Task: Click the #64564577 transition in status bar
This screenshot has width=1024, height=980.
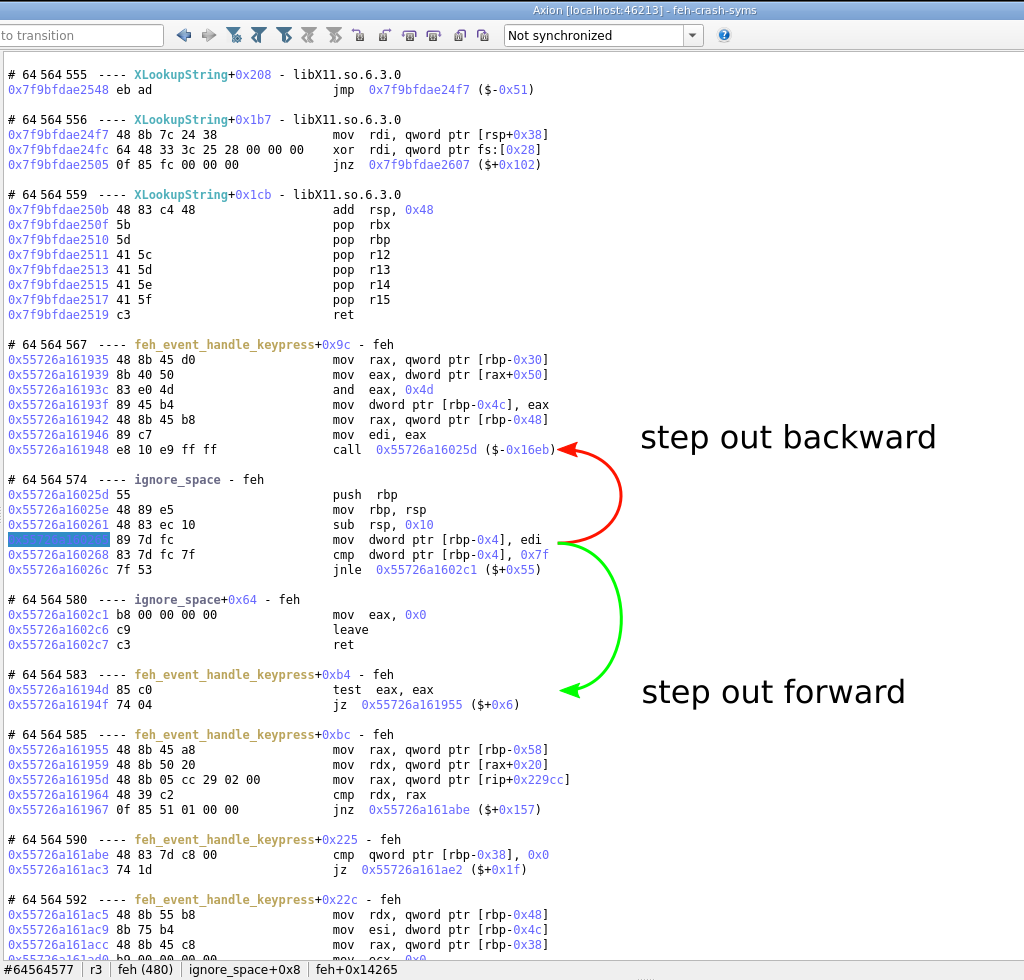Action: click(x=40, y=969)
